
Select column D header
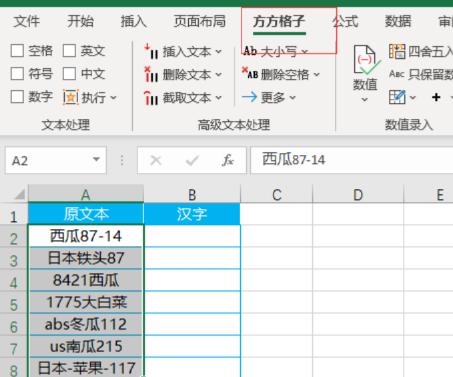coord(358,194)
